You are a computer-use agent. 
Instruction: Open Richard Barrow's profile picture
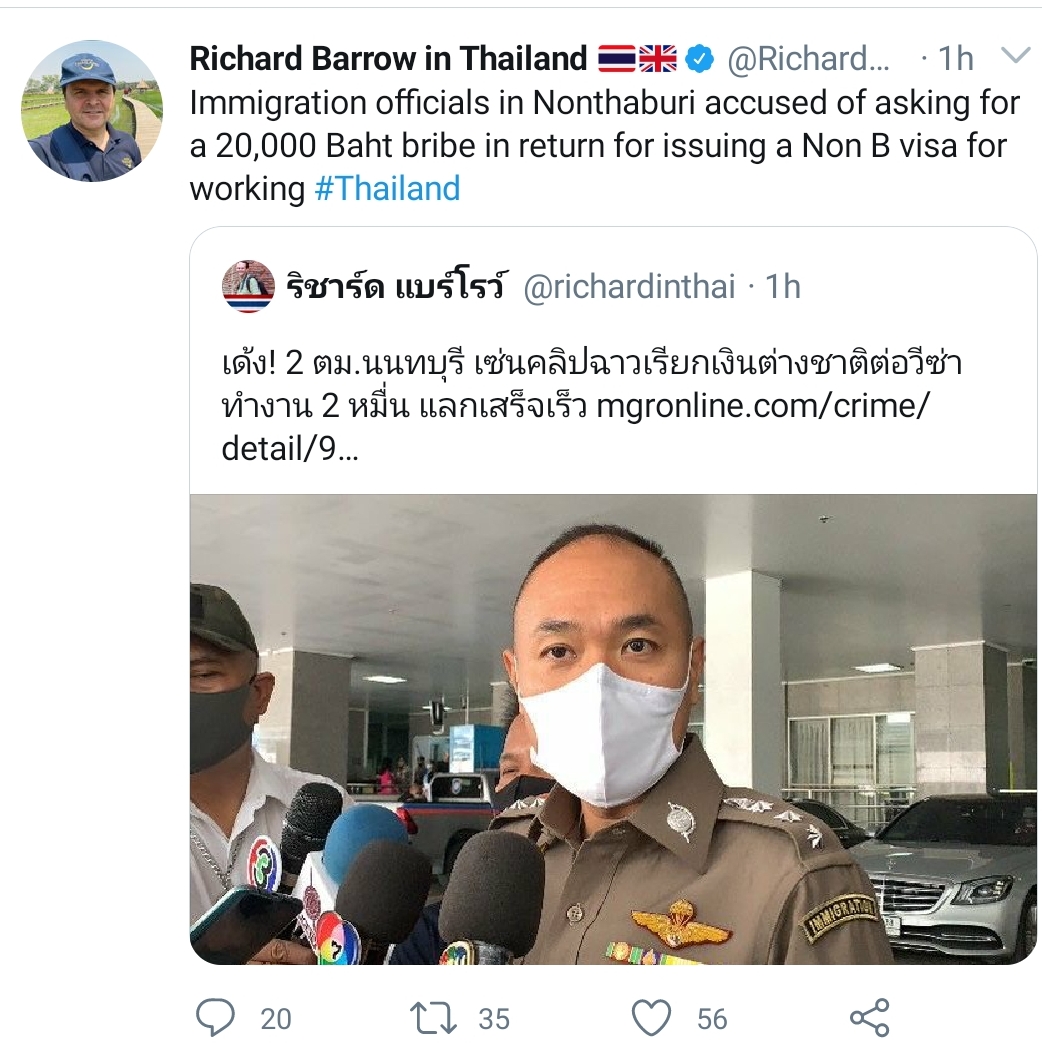coord(92,111)
